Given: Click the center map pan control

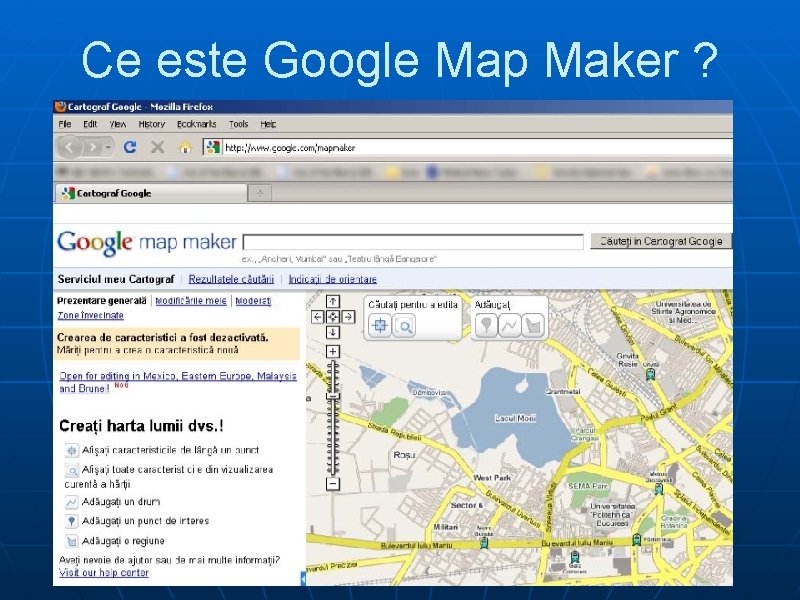Looking at the screenshot, I should click(x=333, y=317).
